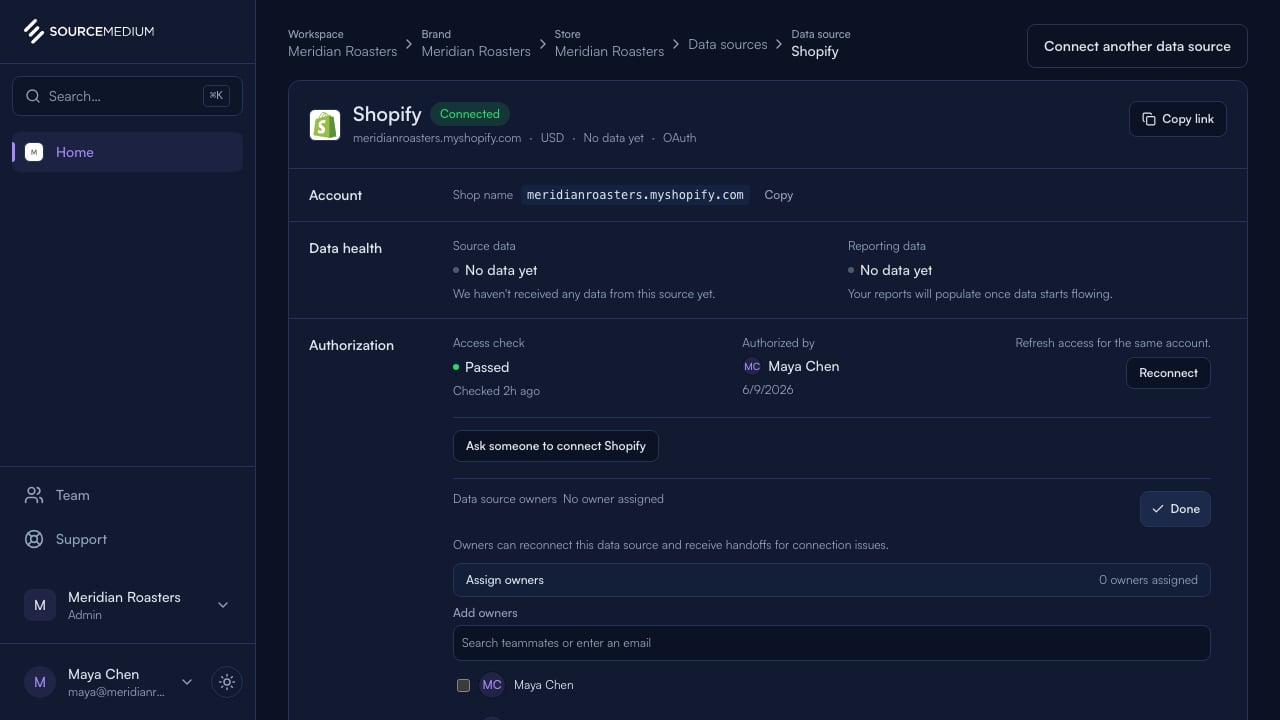
Task: Go to Store Meridian Roasters breadcrumb
Action: pyautogui.click(x=609, y=43)
